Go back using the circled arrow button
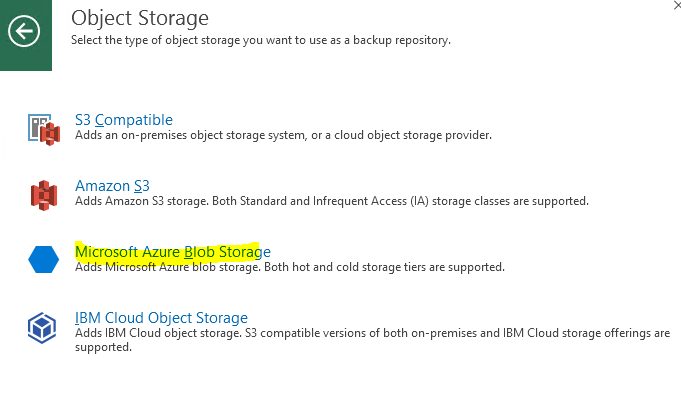The width and height of the screenshot is (681, 396). 24,31
